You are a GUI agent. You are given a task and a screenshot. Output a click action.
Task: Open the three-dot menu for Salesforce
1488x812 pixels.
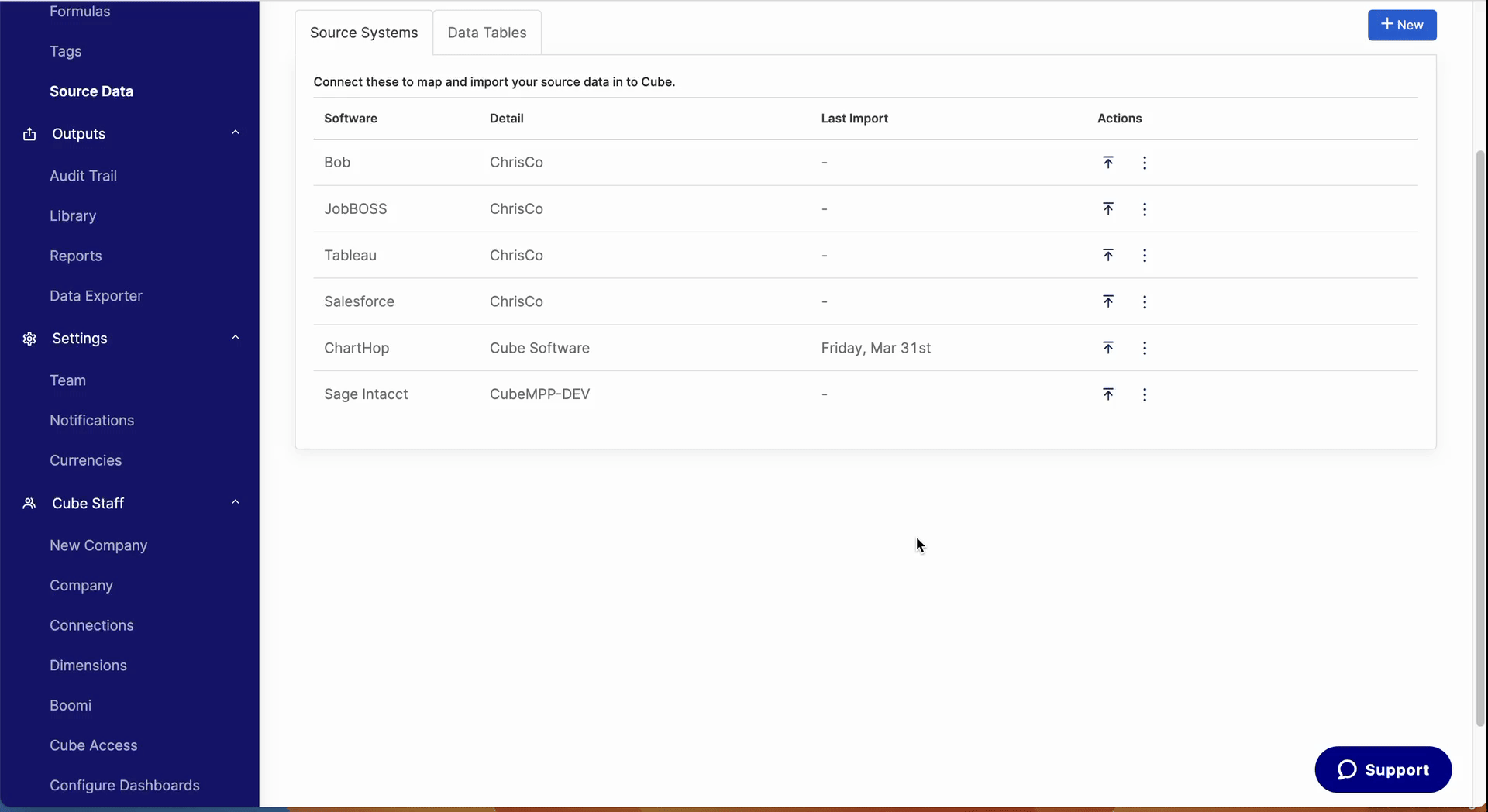(x=1145, y=302)
